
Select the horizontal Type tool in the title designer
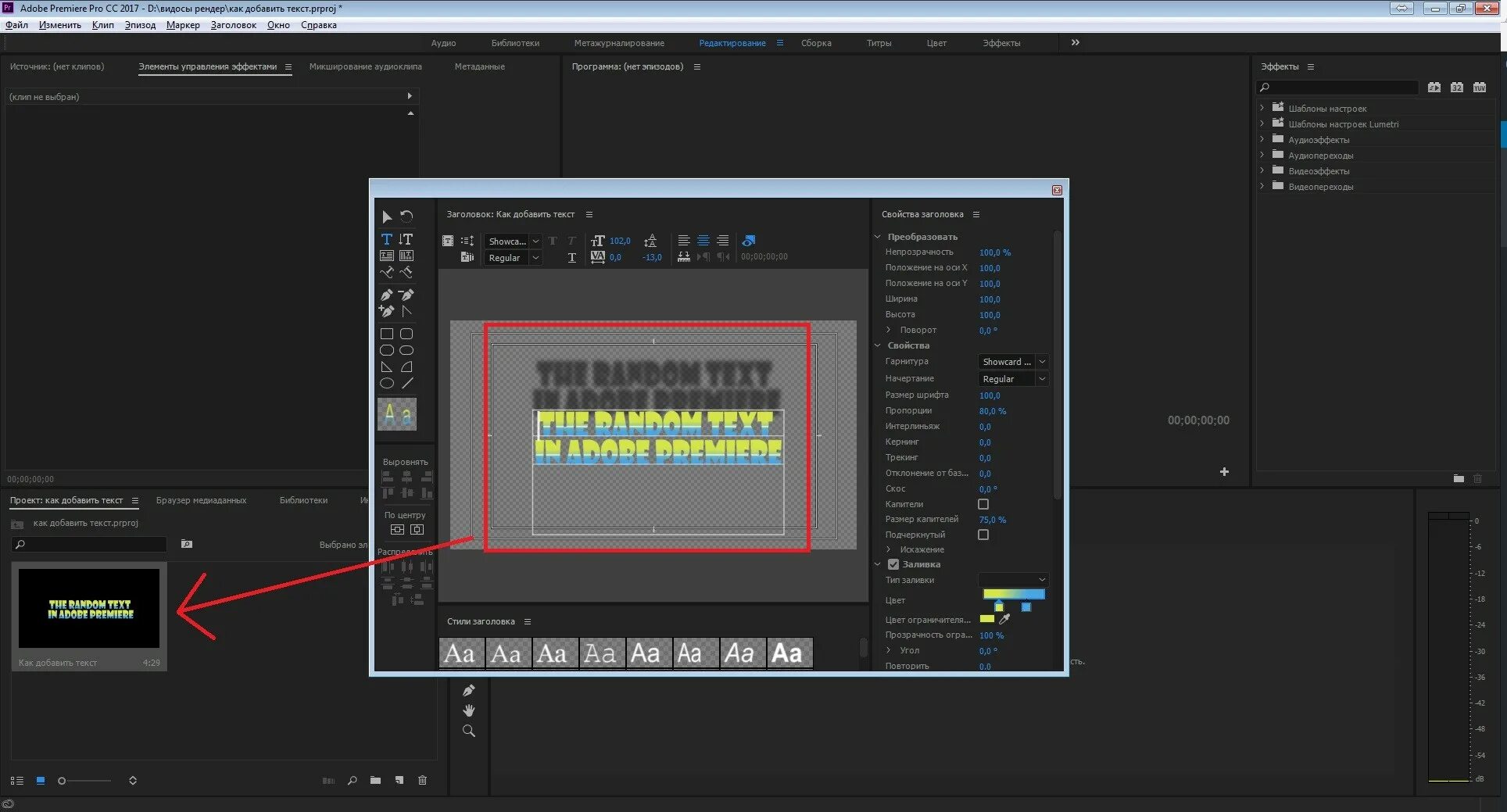(387, 239)
